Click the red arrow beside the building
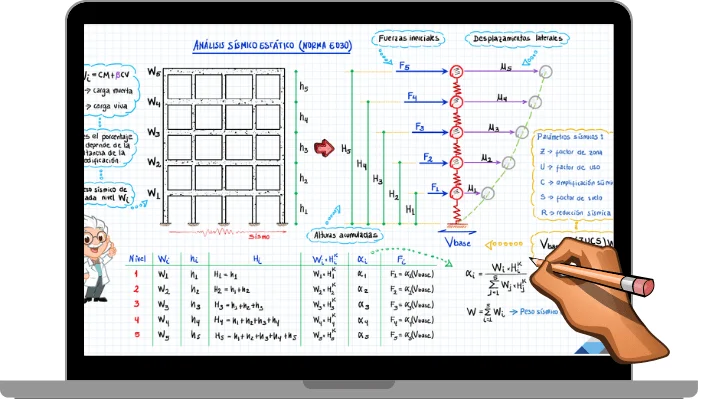Screen dimensions: 701x399 (324, 148)
